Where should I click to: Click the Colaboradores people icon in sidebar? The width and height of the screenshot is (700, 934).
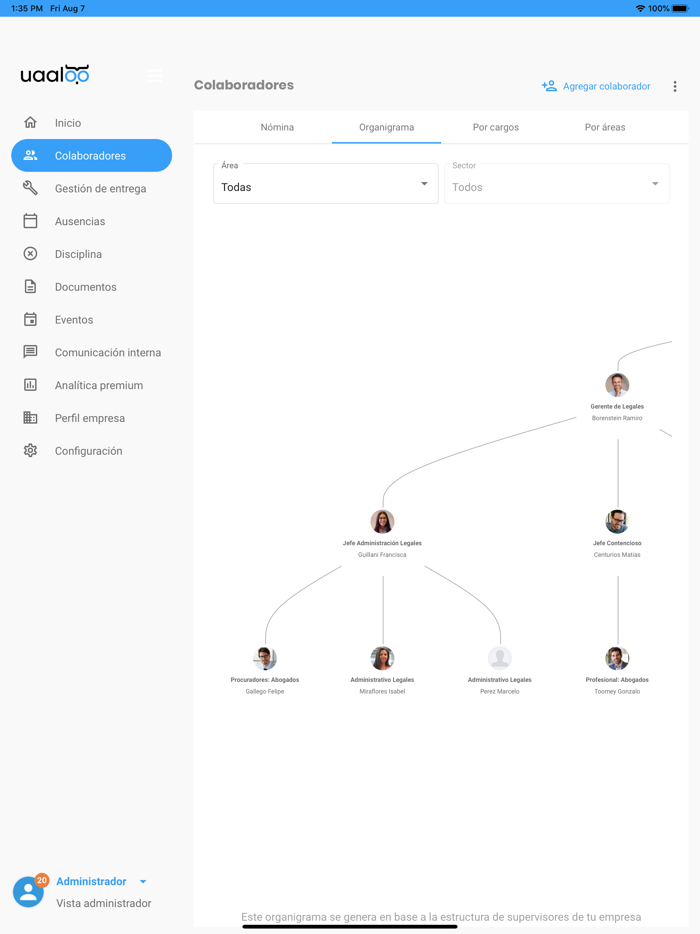(x=30, y=155)
